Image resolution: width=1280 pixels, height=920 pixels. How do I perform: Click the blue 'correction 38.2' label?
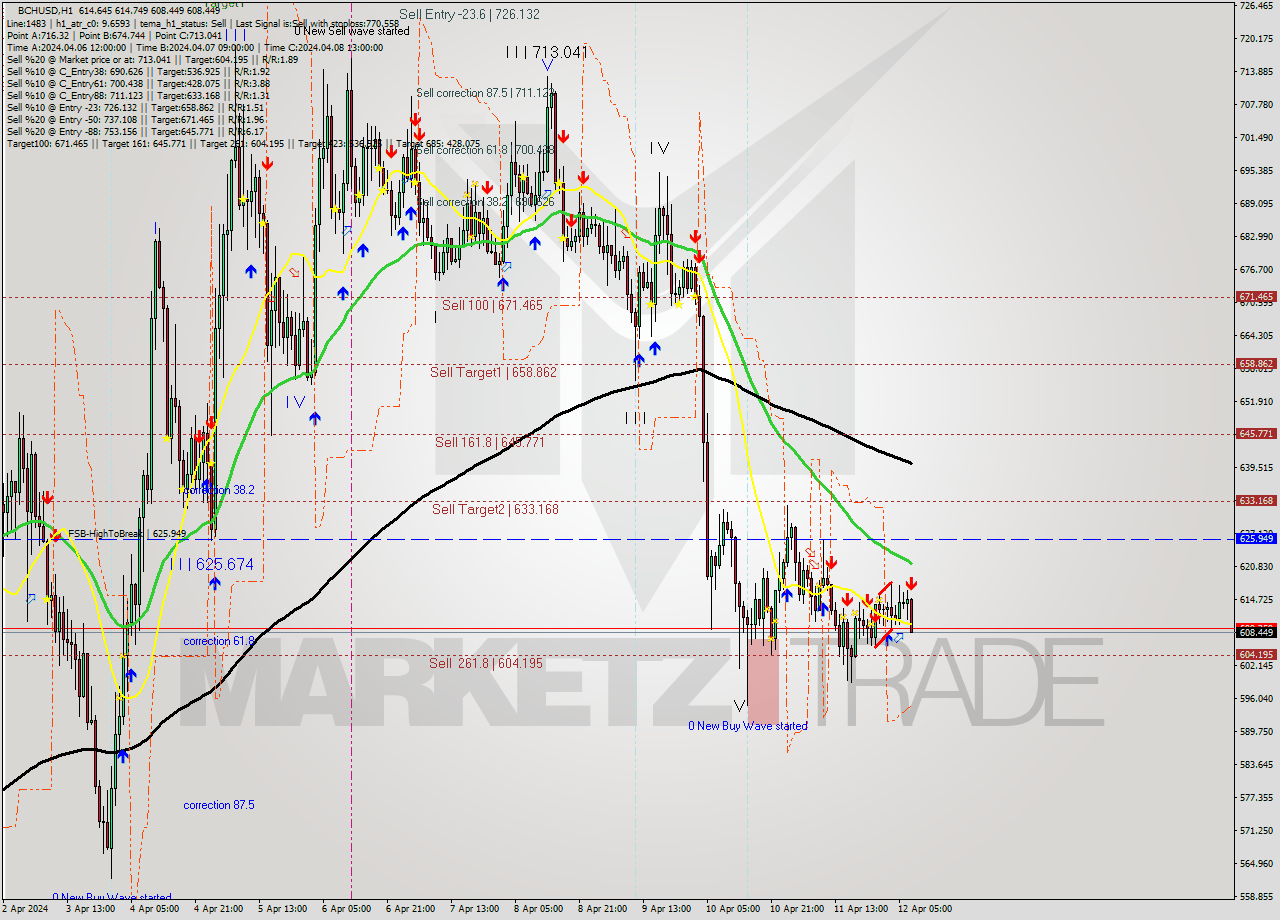[x=219, y=490]
